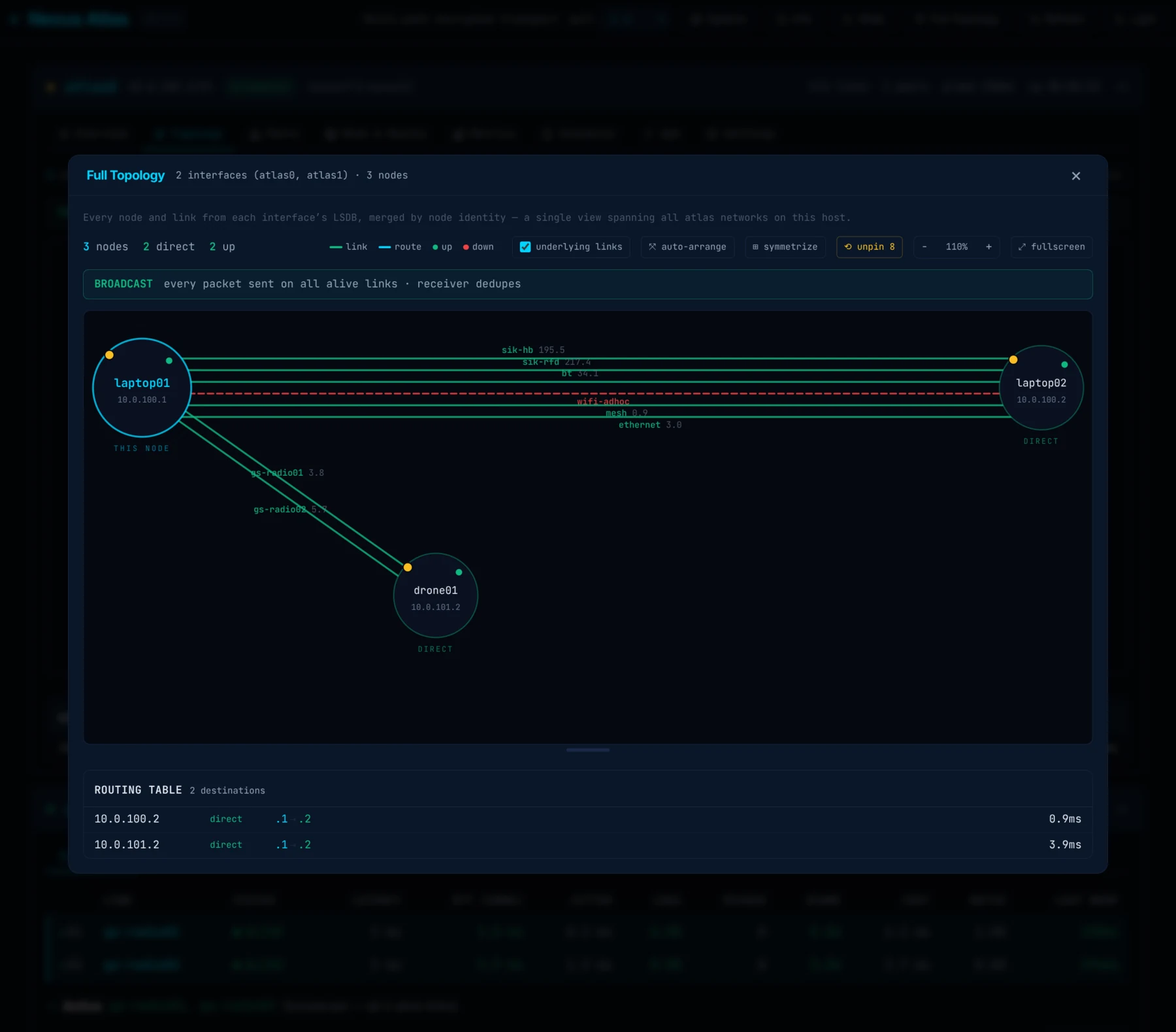
Task: Select the drone01 node
Action: click(x=436, y=595)
